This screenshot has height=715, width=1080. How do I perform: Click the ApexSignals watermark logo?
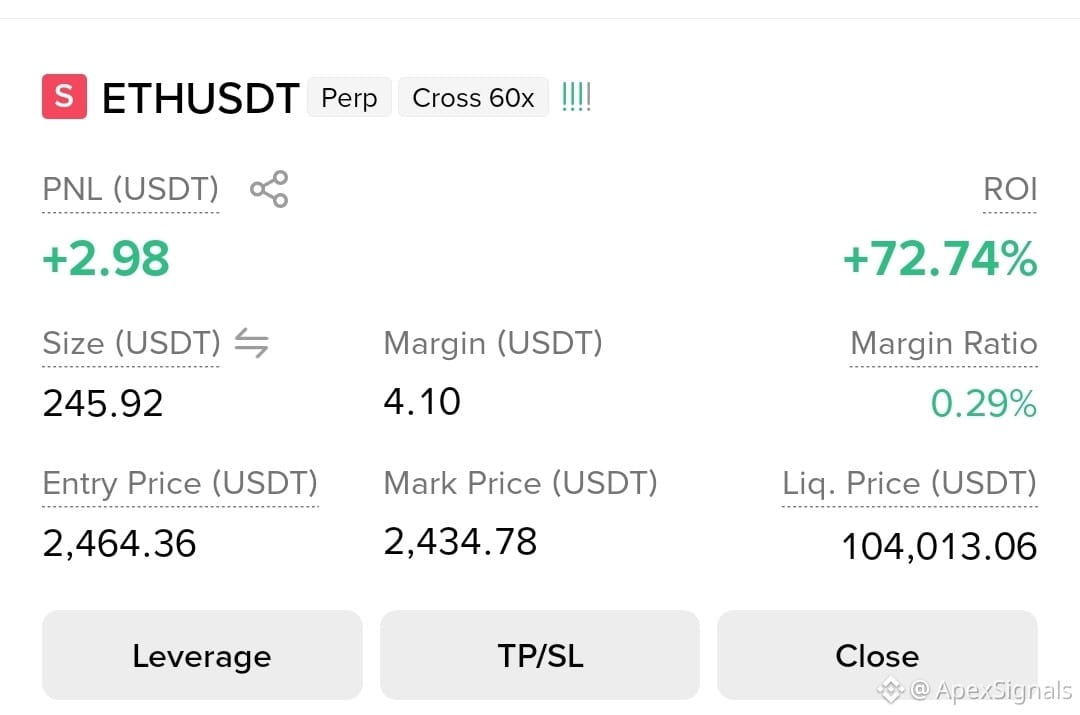tap(890, 690)
